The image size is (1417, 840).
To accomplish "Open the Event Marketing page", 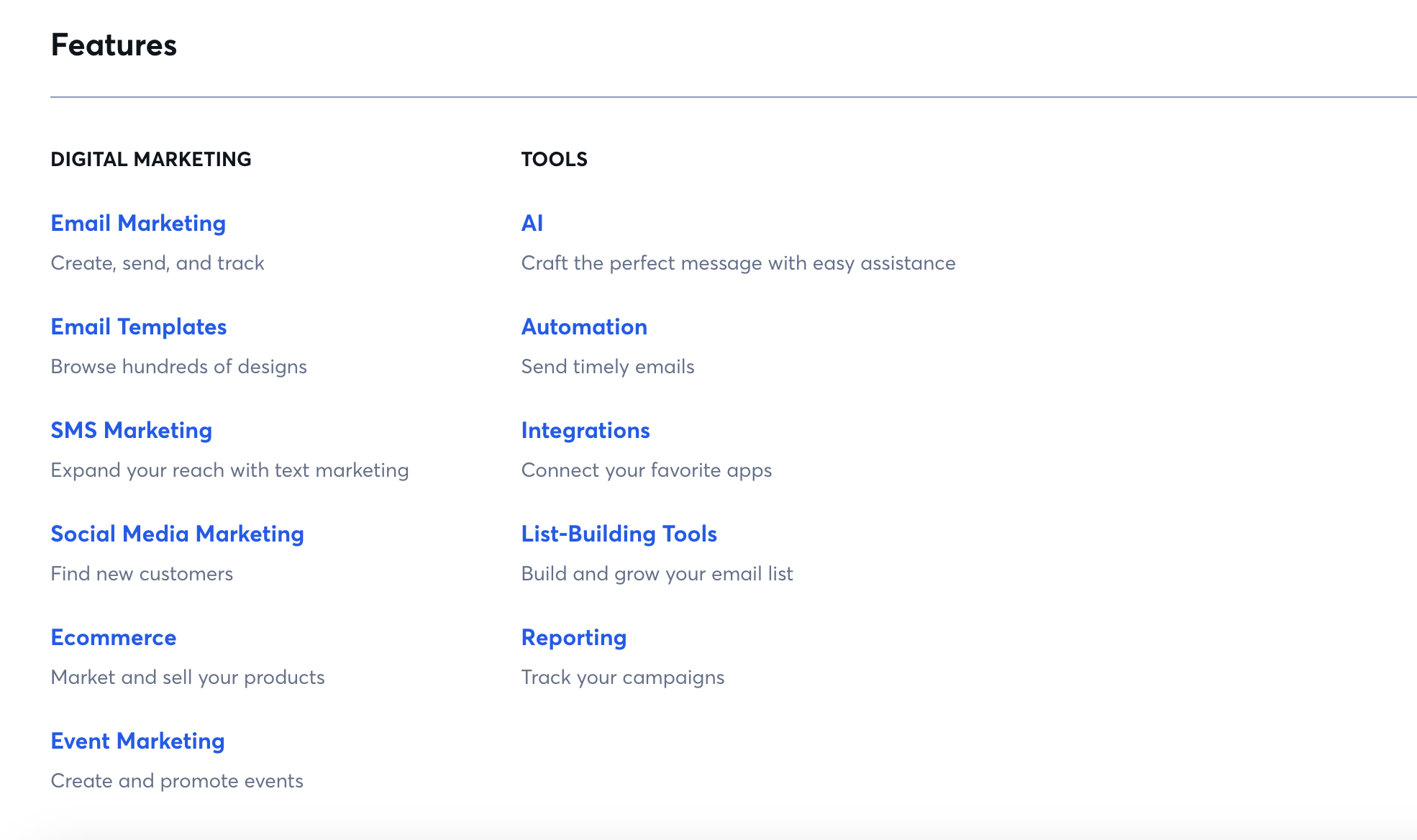I will click(x=137, y=741).
